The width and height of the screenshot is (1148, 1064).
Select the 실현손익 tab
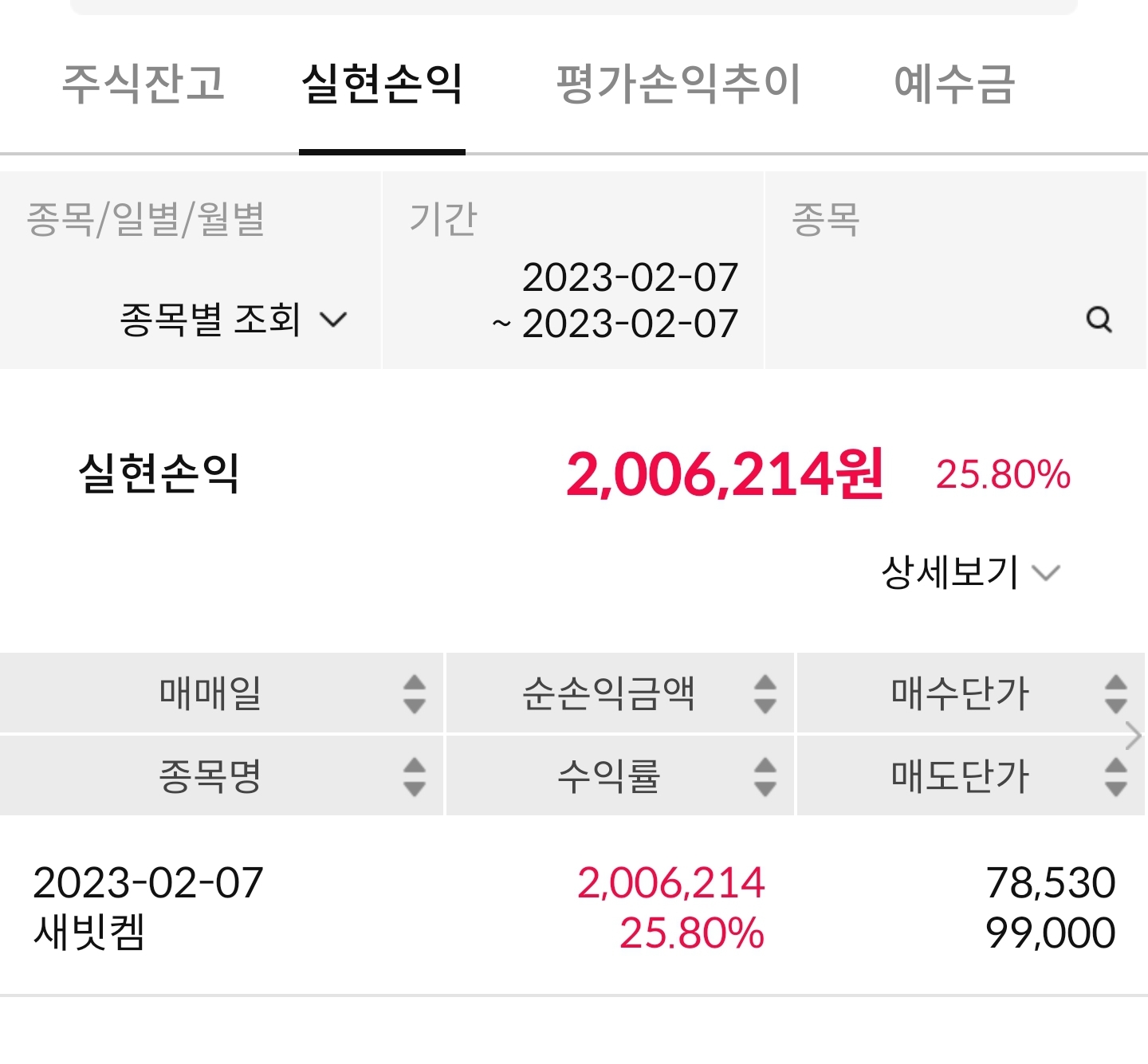[x=382, y=84]
